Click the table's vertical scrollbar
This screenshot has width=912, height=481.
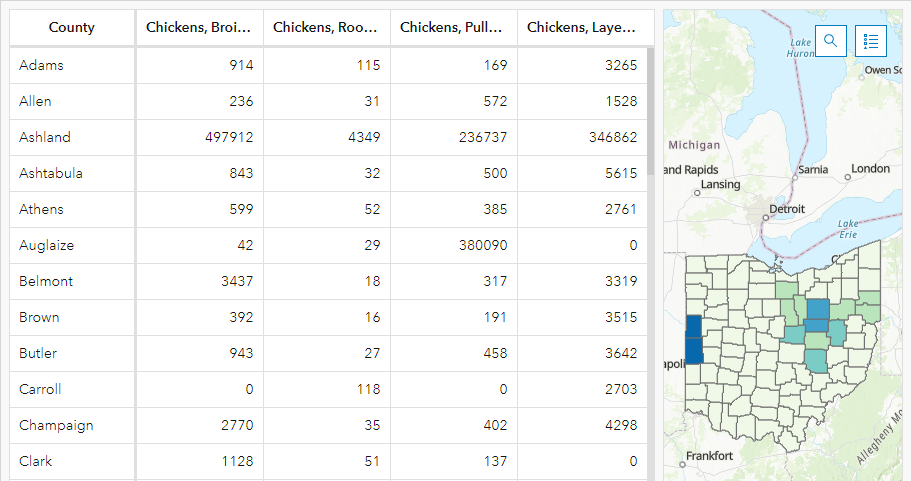click(650, 113)
